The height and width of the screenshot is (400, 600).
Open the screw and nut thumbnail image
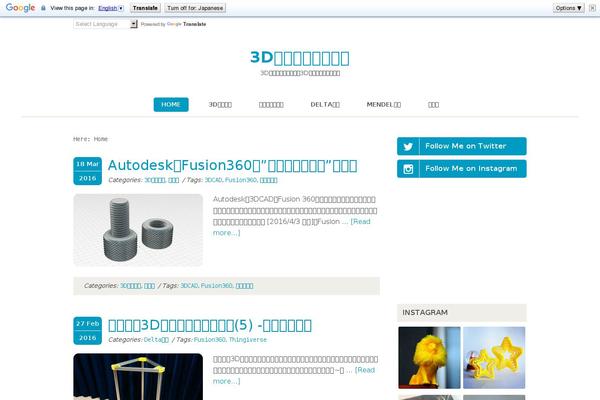click(x=138, y=230)
